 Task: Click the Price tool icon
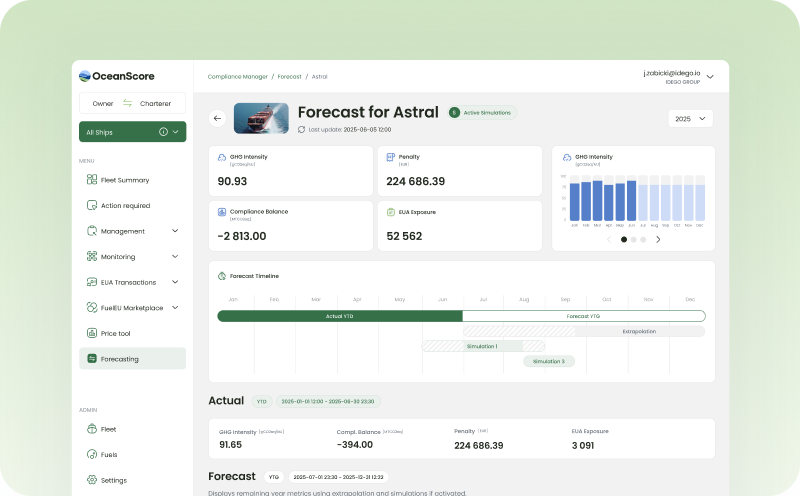(91, 333)
